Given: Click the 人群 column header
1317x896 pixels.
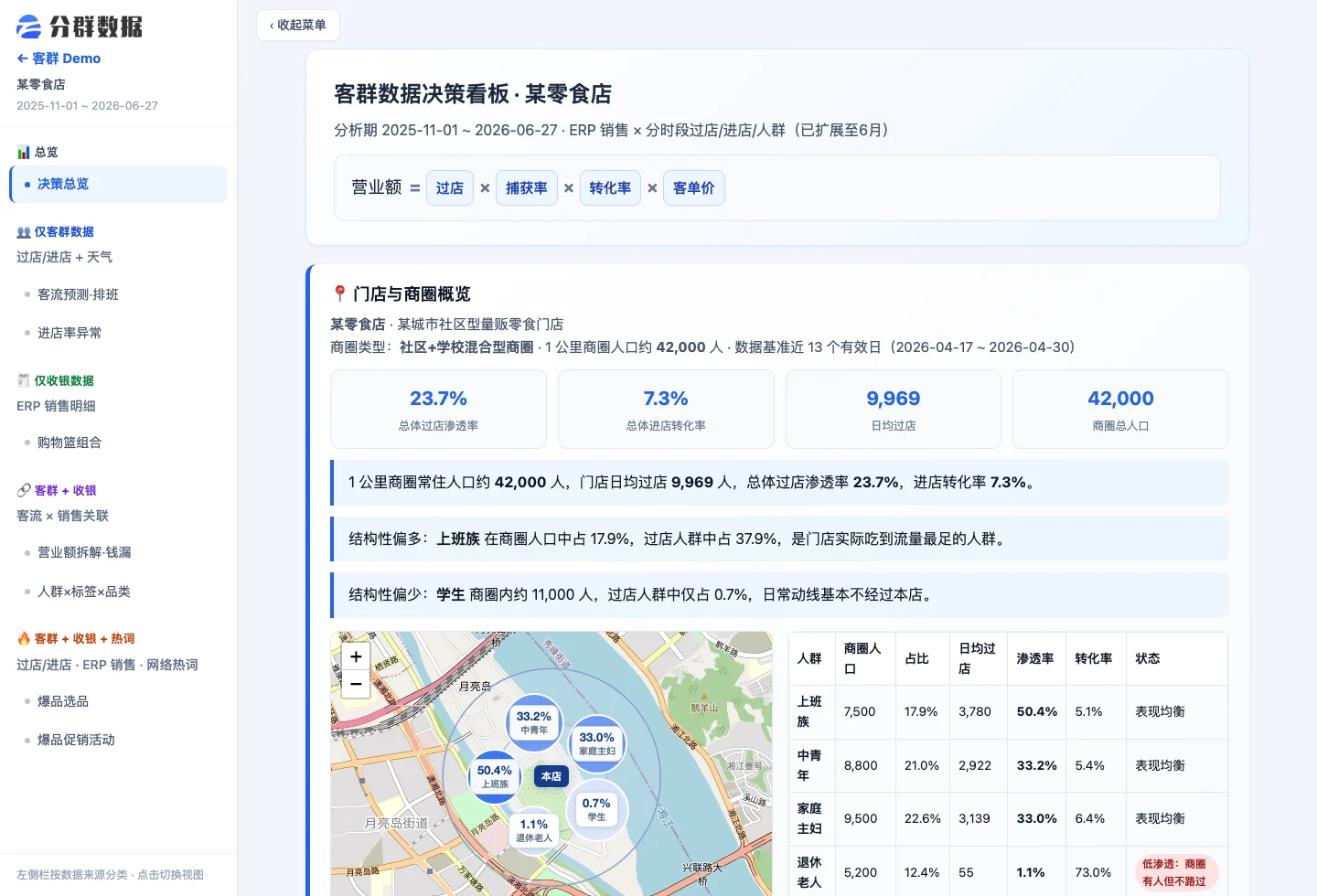Looking at the screenshot, I should tap(810, 658).
